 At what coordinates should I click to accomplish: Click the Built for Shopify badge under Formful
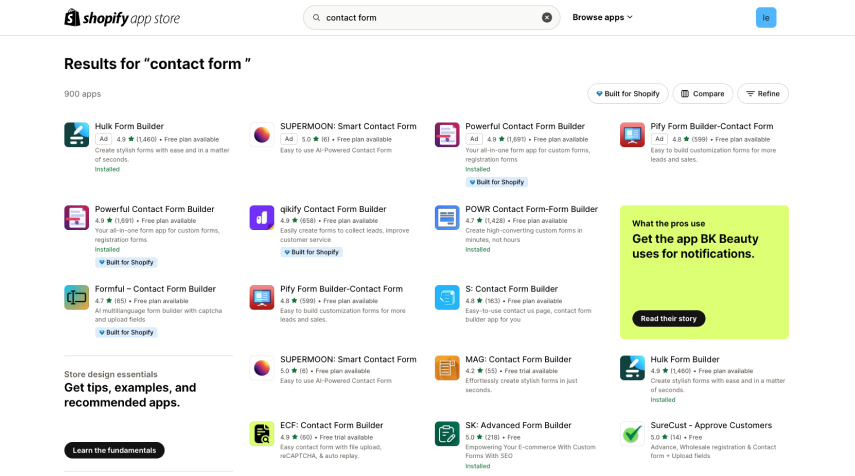click(x=126, y=332)
